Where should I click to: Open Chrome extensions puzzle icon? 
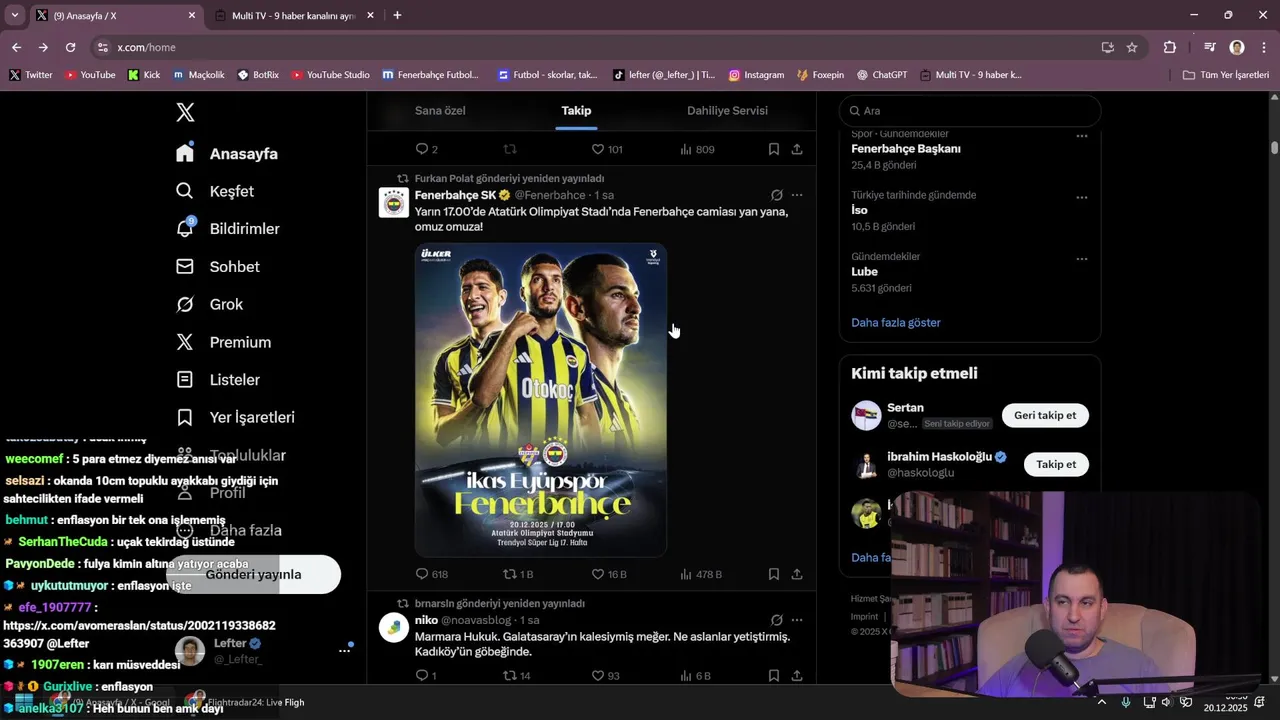click(1170, 47)
